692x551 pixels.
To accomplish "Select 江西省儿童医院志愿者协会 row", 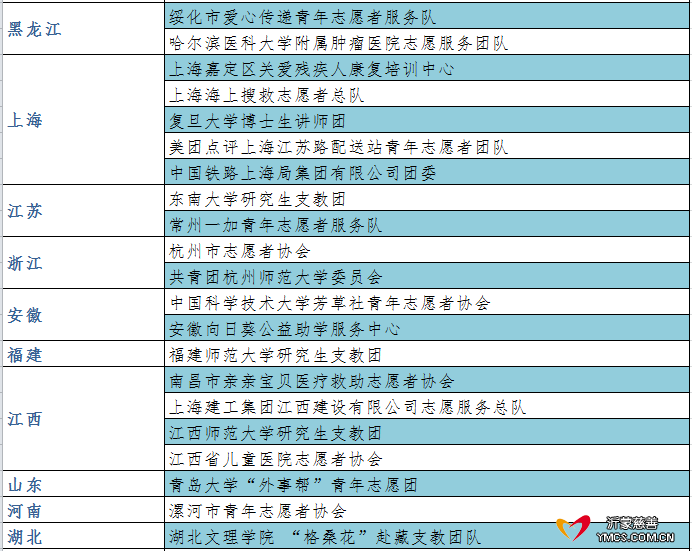I will pyautogui.click(x=427, y=458).
